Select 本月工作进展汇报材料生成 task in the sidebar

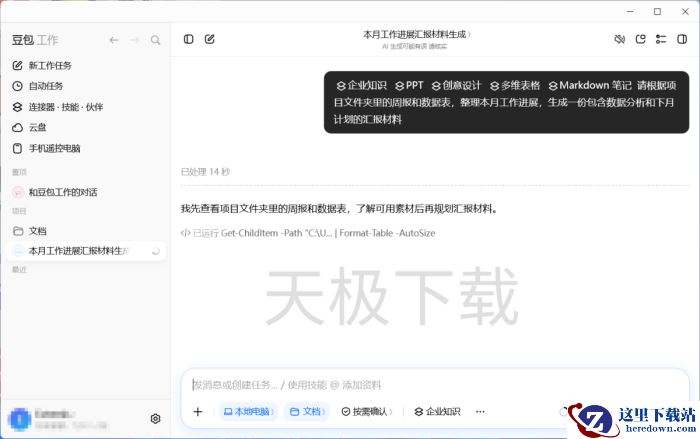[87, 251]
